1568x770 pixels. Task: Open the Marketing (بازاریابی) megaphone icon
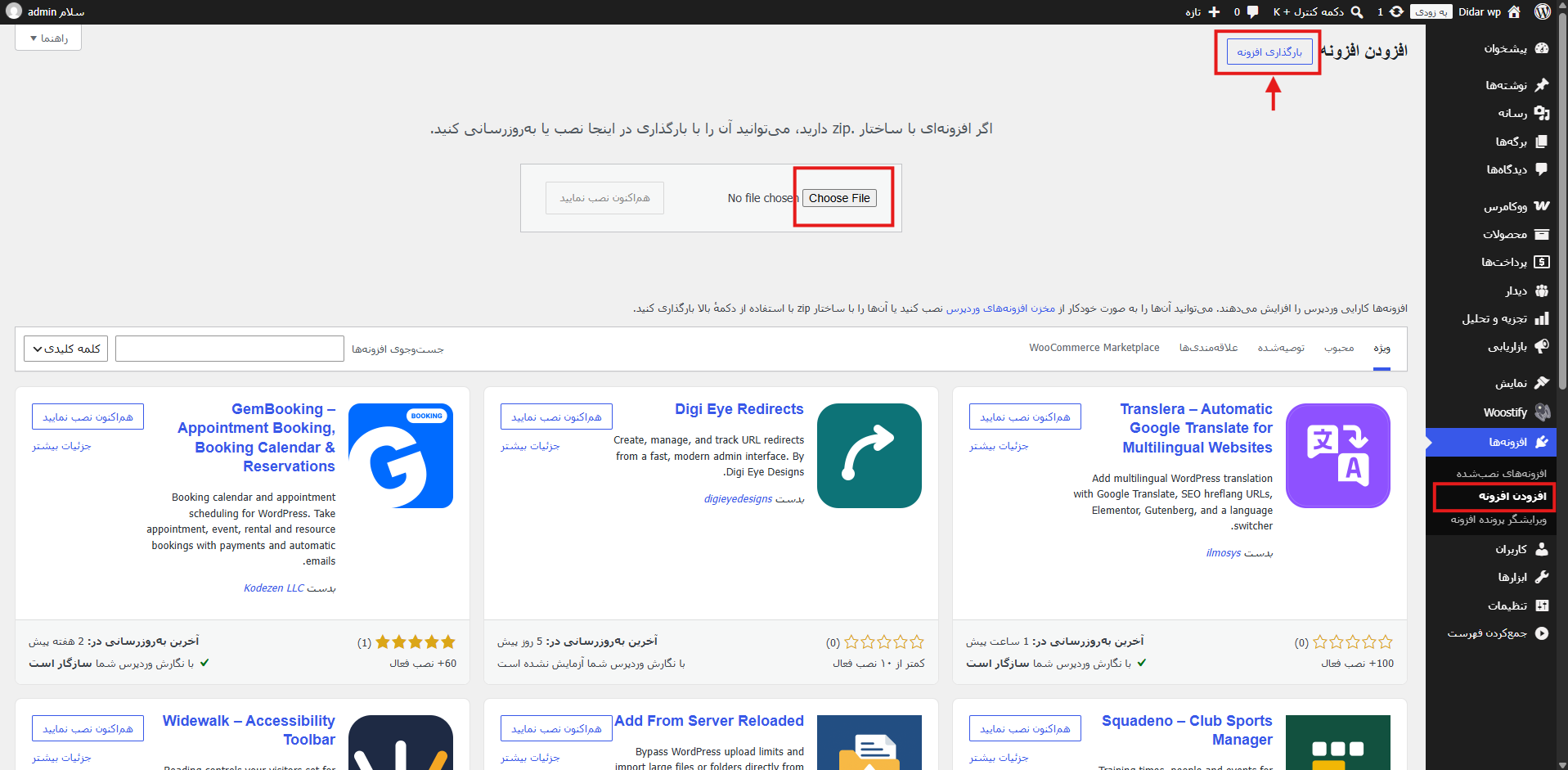click(1542, 346)
